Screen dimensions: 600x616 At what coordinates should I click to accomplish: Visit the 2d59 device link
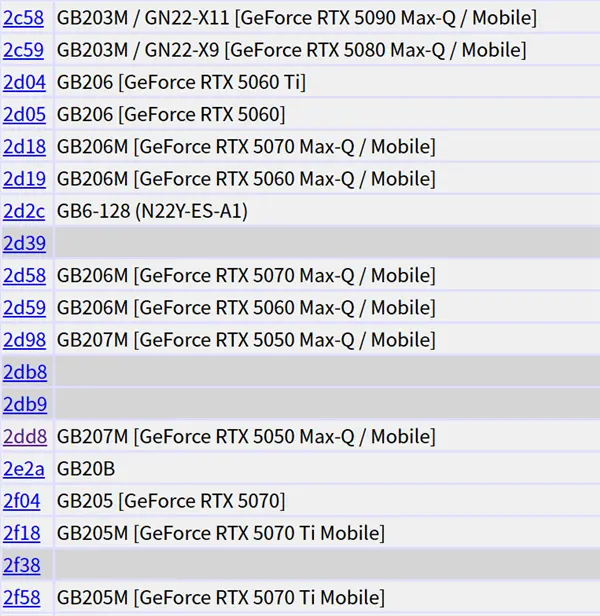24,308
